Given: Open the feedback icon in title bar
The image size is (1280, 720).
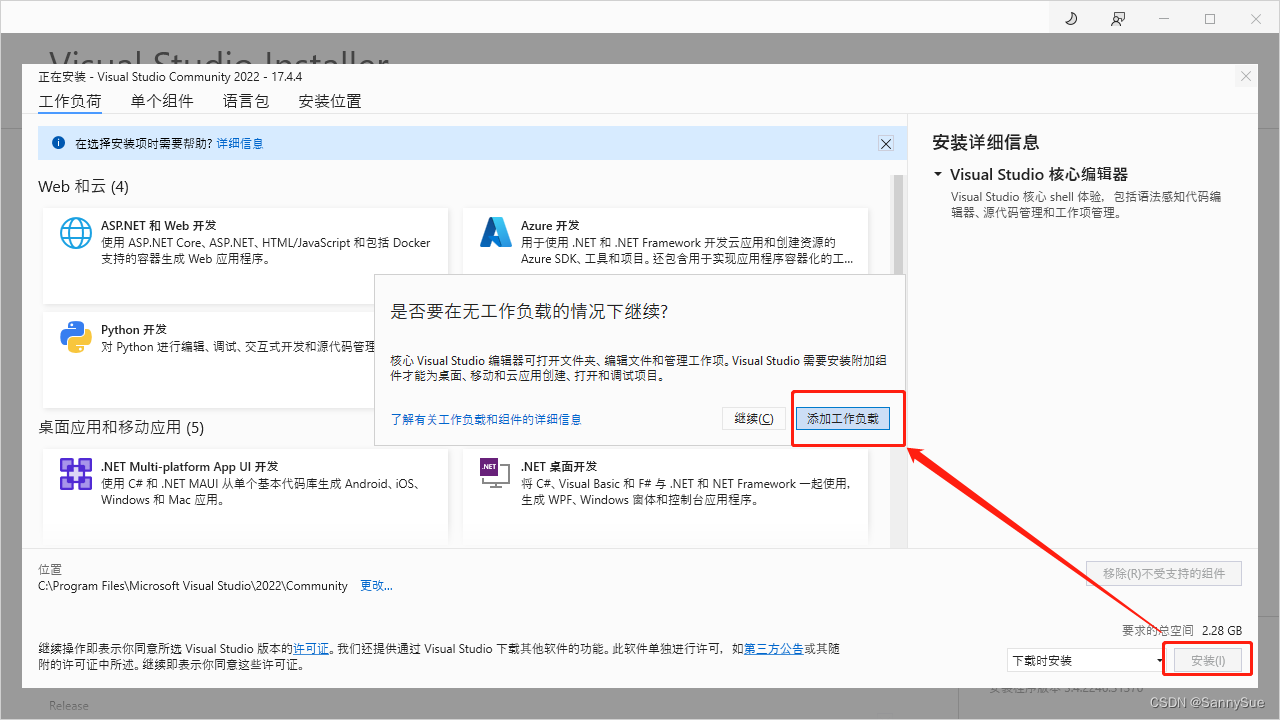Looking at the screenshot, I should click(x=1118, y=18).
